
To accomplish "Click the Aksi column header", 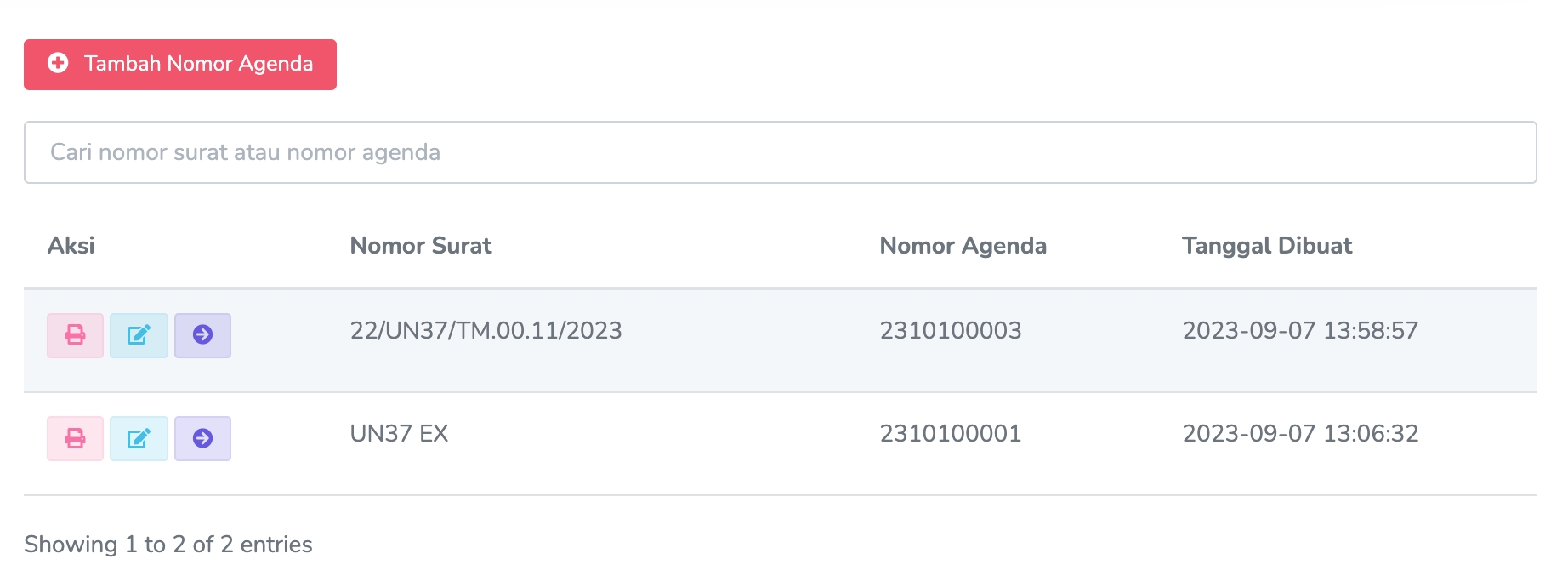I will point(71,246).
